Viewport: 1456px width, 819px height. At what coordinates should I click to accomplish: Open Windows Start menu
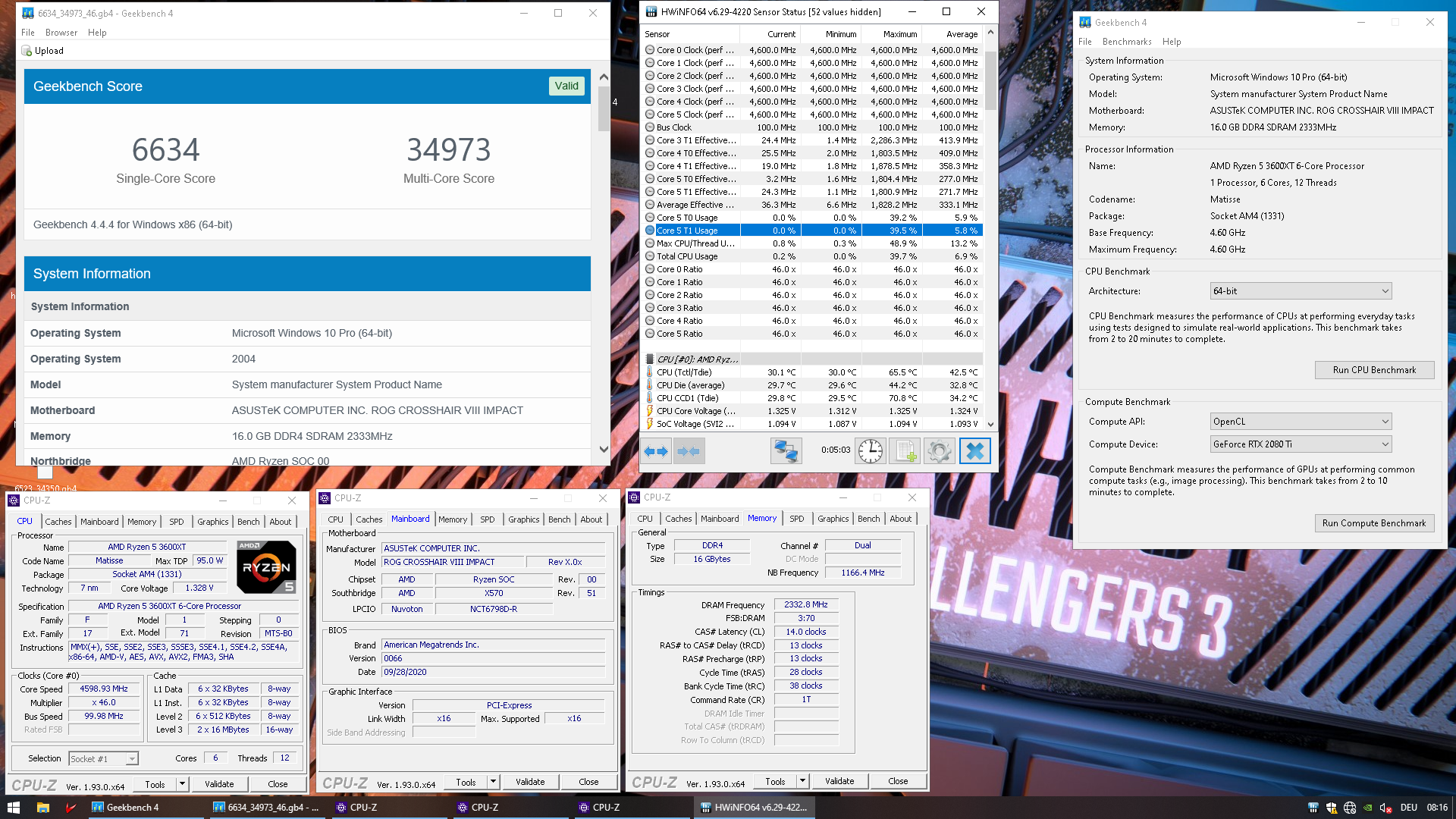pyautogui.click(x=14, y=808)
